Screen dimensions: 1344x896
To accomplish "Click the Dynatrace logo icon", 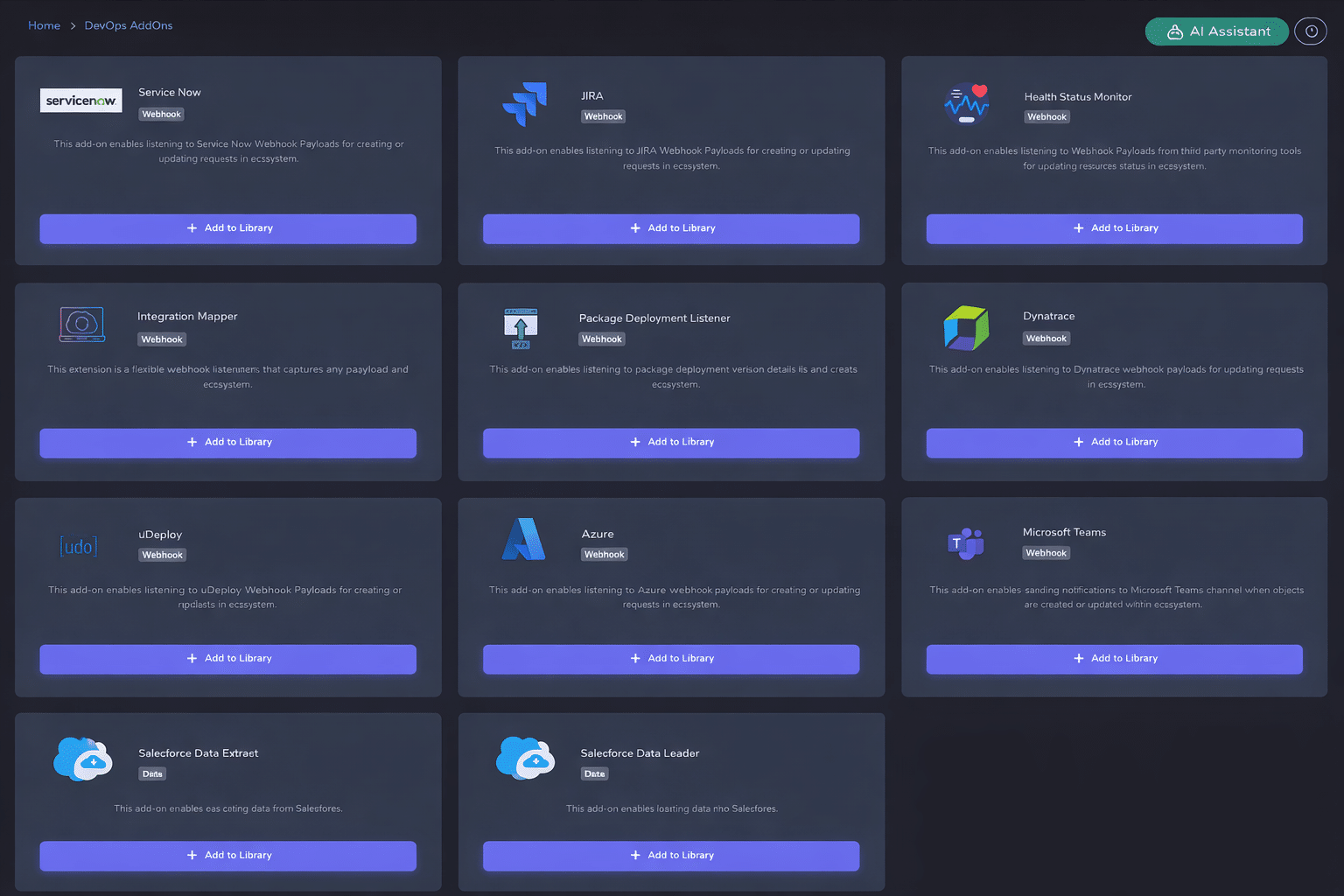I will click(966, 328).
